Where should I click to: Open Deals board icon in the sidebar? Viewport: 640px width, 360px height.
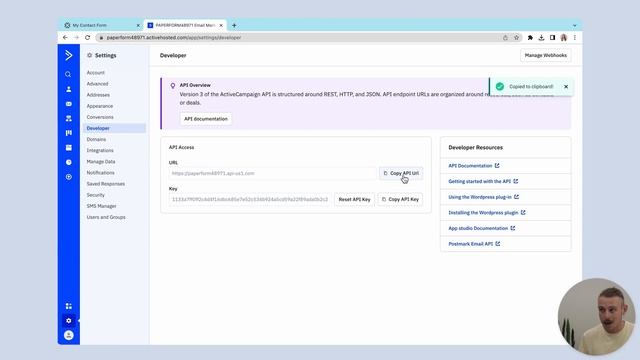[x=69, y=133]
